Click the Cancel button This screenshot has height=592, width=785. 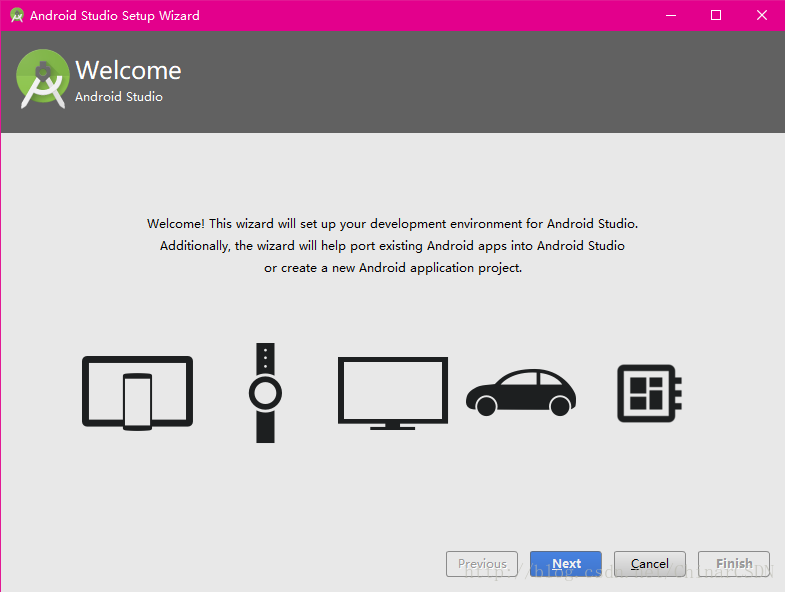click(650, 564)
